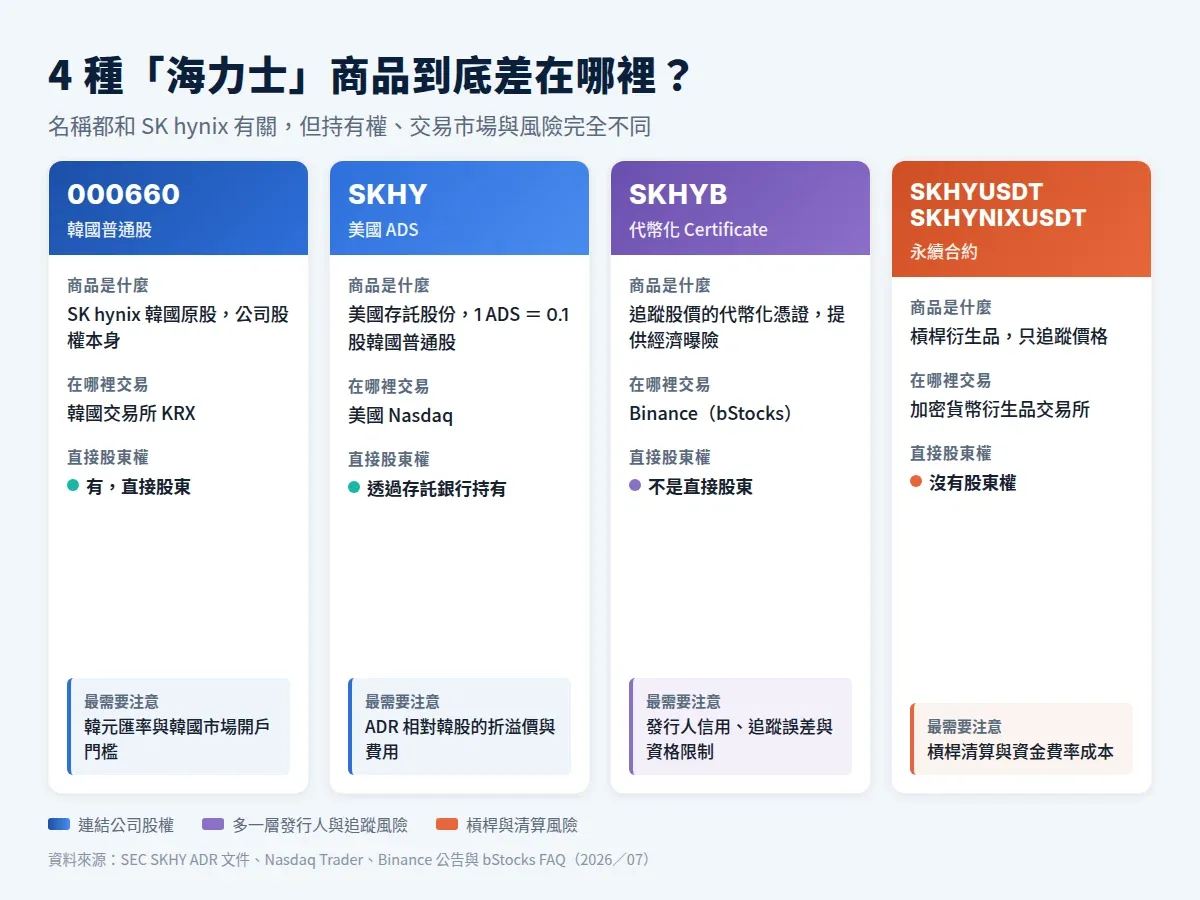Click the 代幣化 Certificate label
The height and width of the screenshot is (900, 1200).
pyautogui.click(x=698, y=229)
